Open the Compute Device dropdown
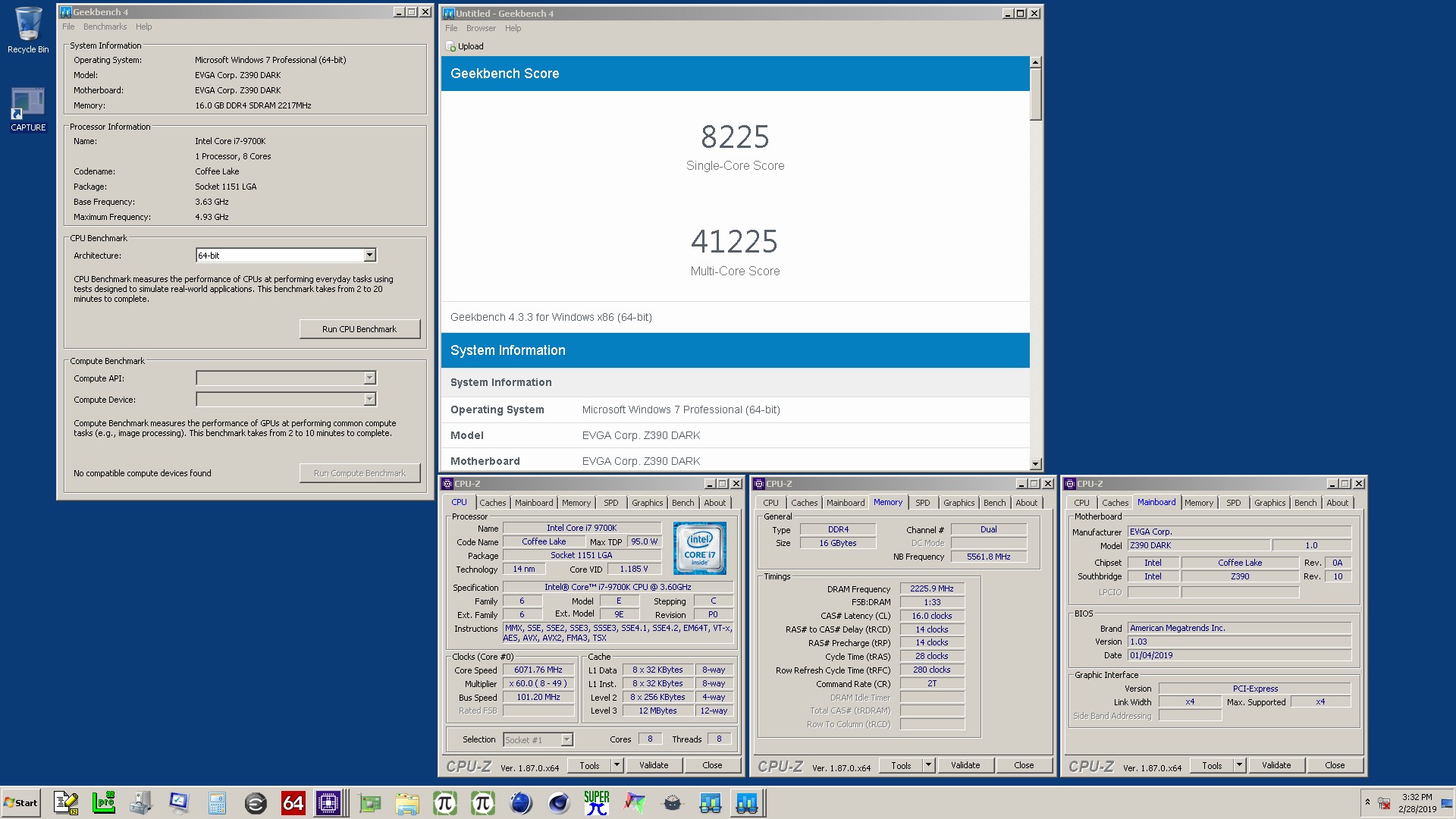 286,399
